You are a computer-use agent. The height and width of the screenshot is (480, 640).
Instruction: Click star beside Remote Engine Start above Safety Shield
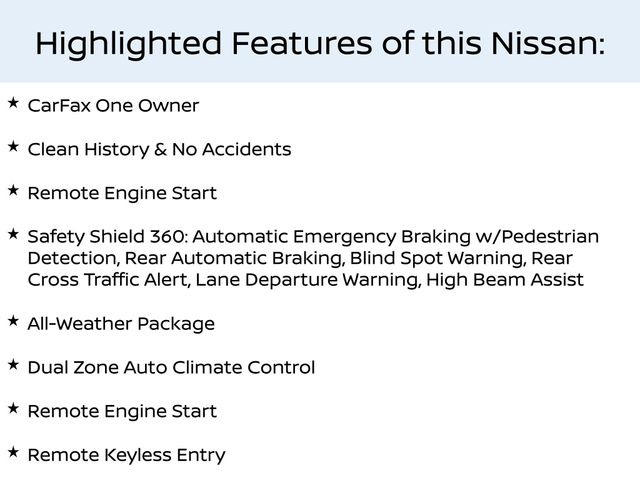(12, 190)
